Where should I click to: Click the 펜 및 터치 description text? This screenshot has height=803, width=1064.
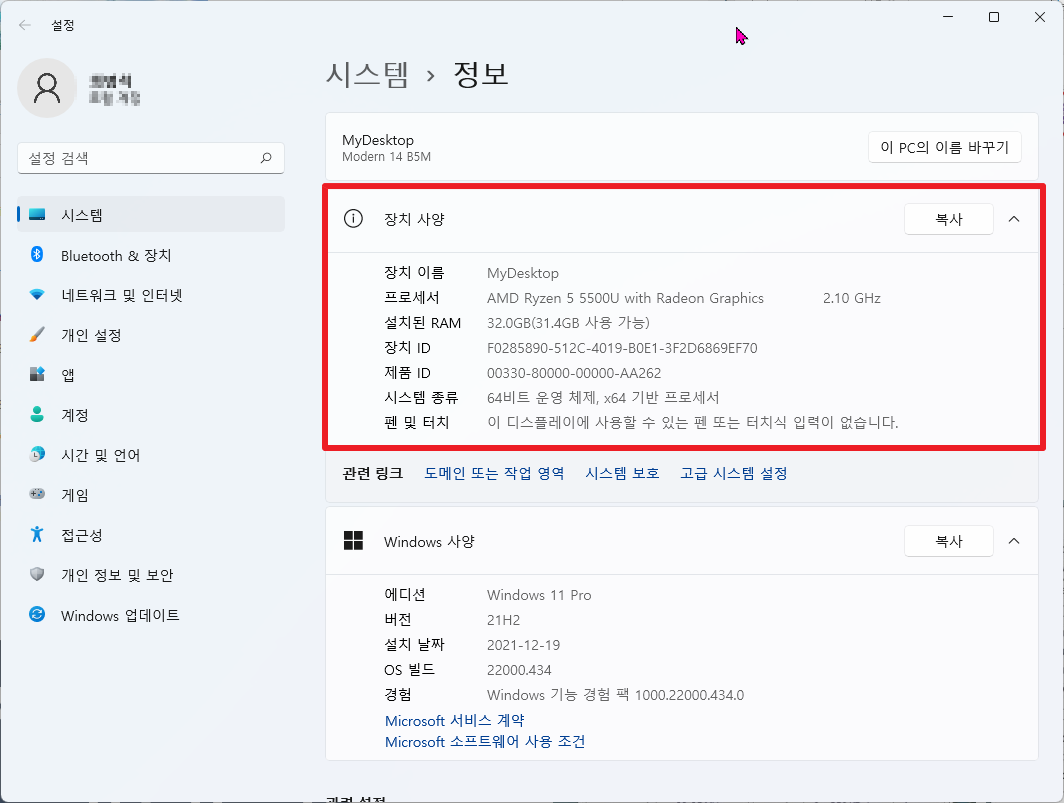coord(692,422)
